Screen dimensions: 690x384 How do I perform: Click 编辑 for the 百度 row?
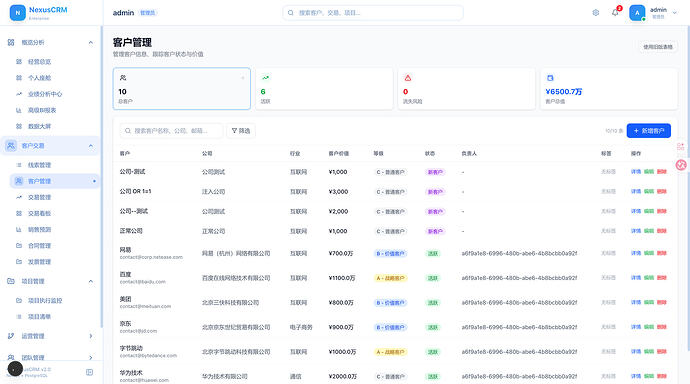click(649, 278)
